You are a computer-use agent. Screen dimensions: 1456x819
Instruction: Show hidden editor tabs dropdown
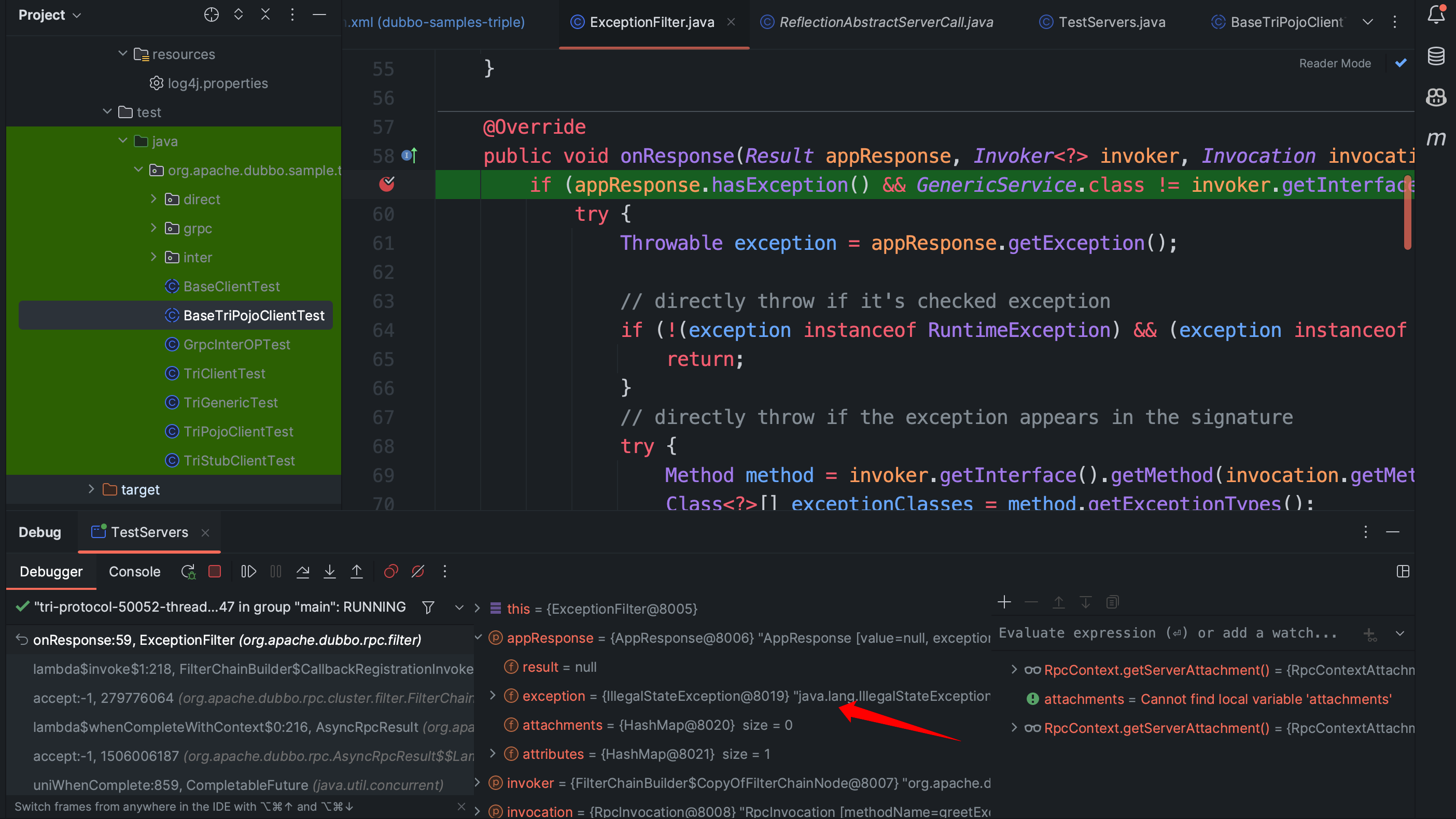[x=1368, y=22]
